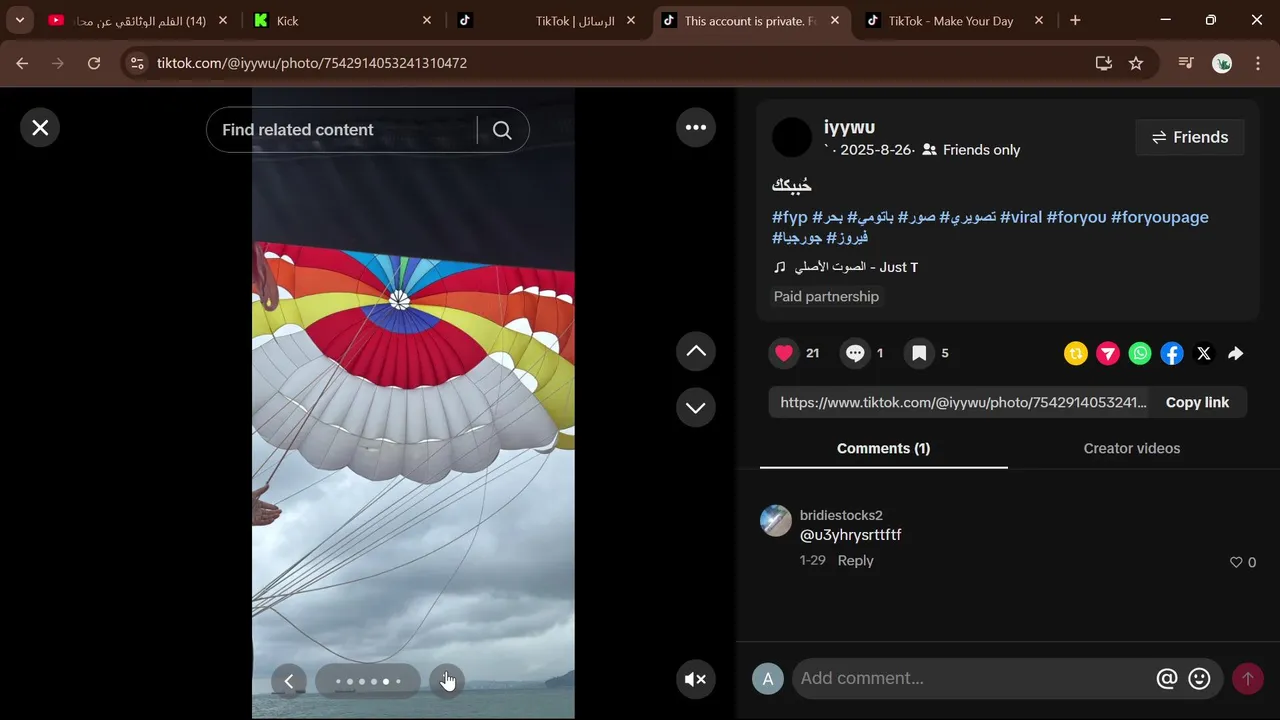Bookmark the post with the save icon
This screenshot has width=1280, height=720.
click(x=919, y=353)
